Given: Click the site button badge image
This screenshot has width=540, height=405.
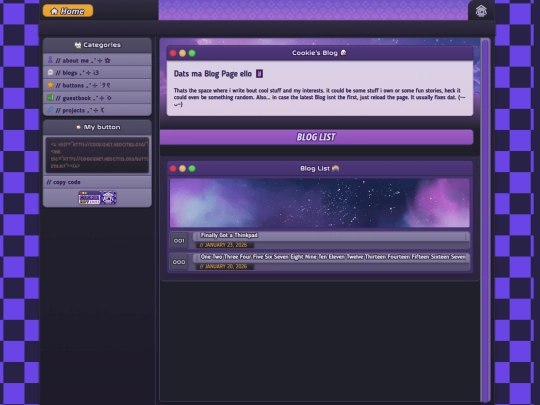Looking at the screenshot, I should pyautogui.click(x=97, y=198).
